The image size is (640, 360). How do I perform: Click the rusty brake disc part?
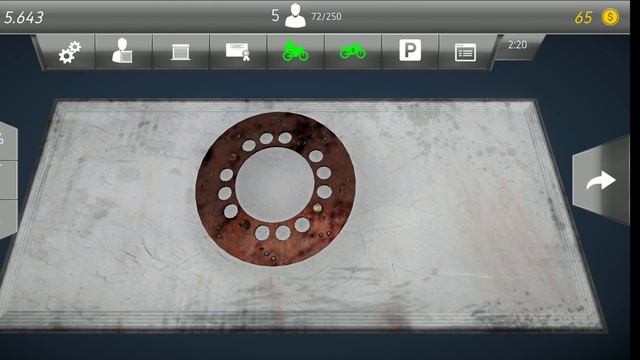pos(276,189)
